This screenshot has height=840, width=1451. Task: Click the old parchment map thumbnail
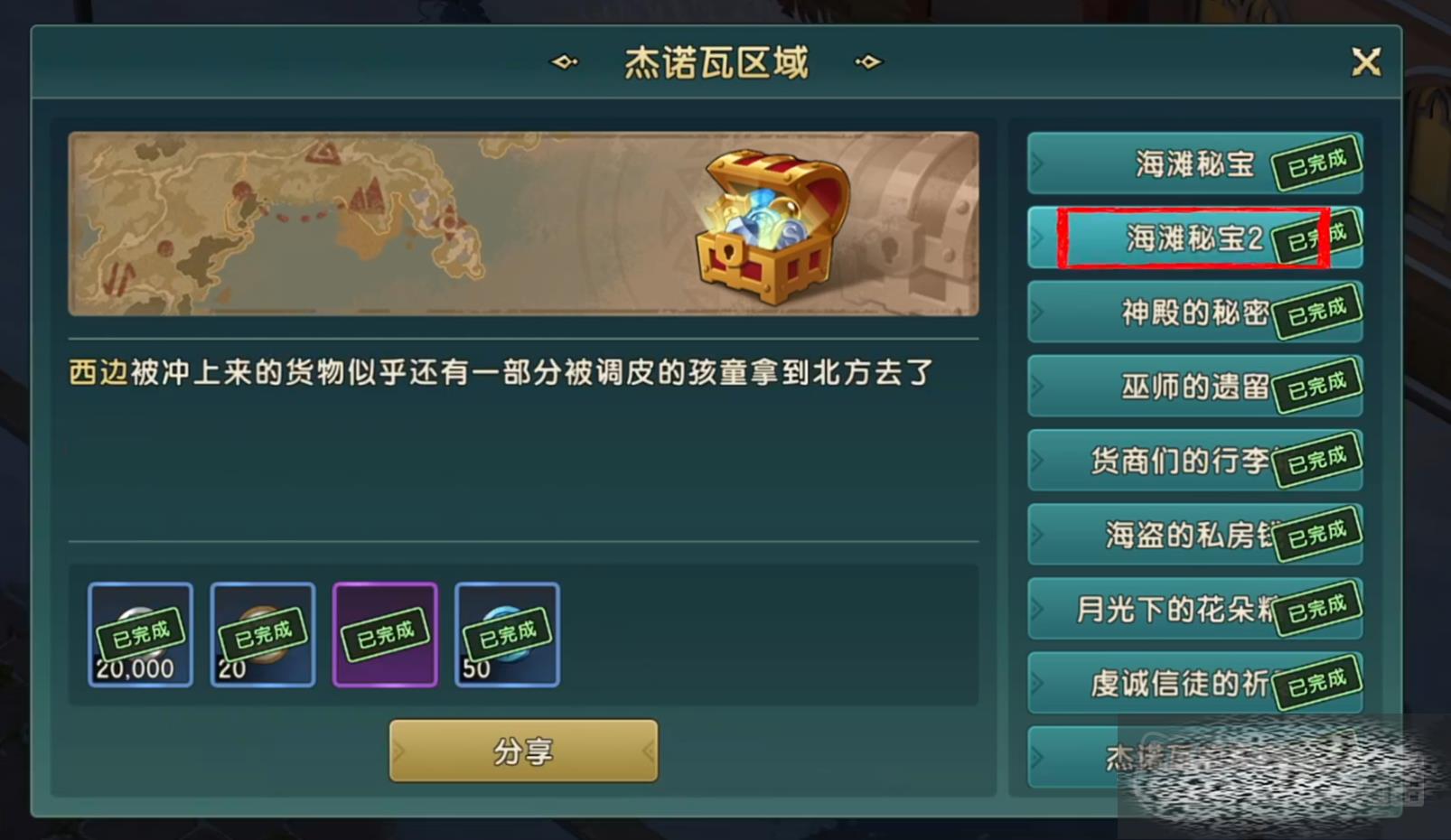523,224
